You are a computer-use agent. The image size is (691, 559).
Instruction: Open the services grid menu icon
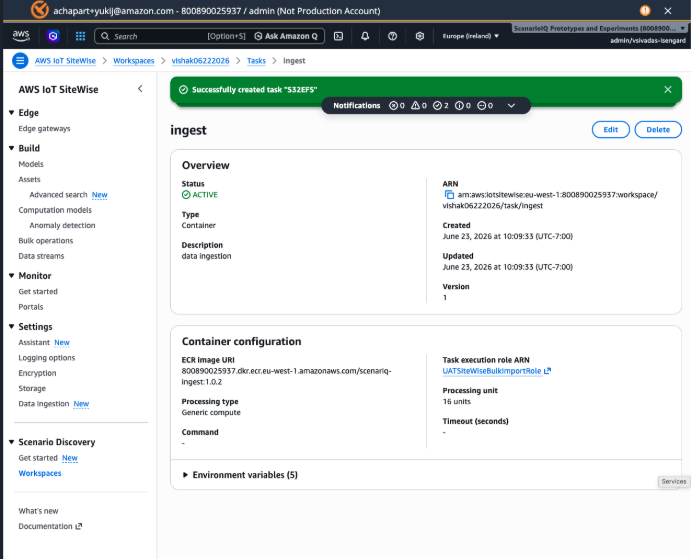[80, 36]
